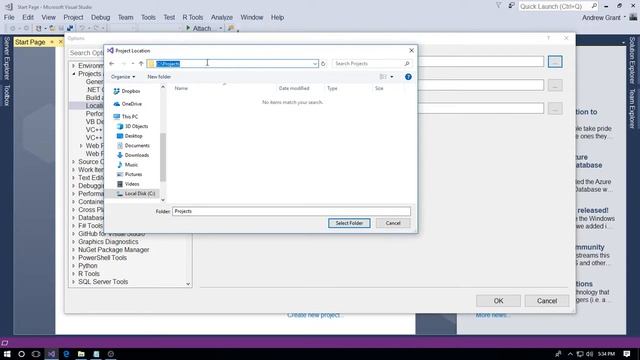Open the Edit menu
Image resolution: width=640 pixels, height=360 pixels.
pos(28,18)
